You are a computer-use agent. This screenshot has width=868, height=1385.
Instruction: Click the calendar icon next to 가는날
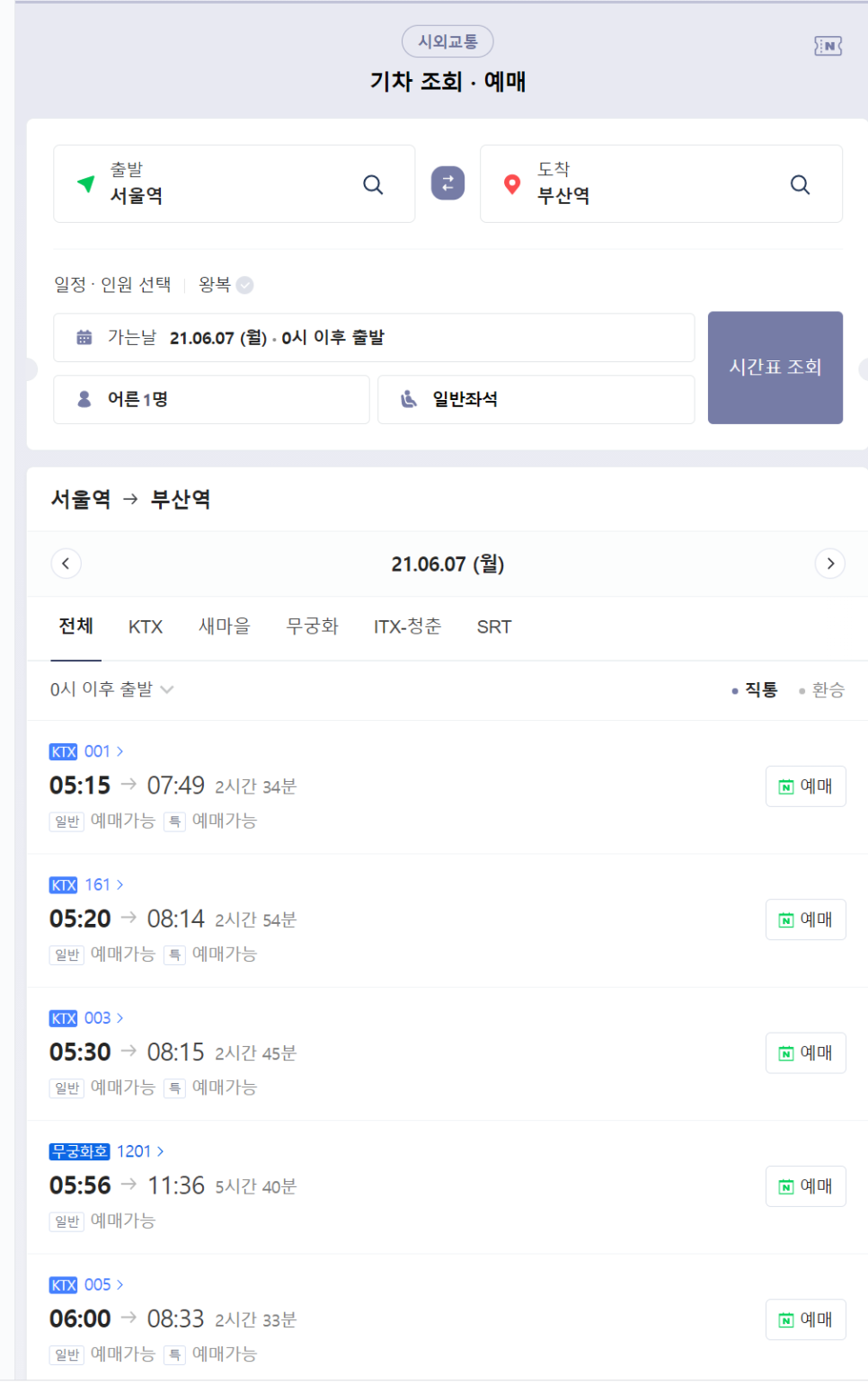pyautogui.click(x=84, y=338)
